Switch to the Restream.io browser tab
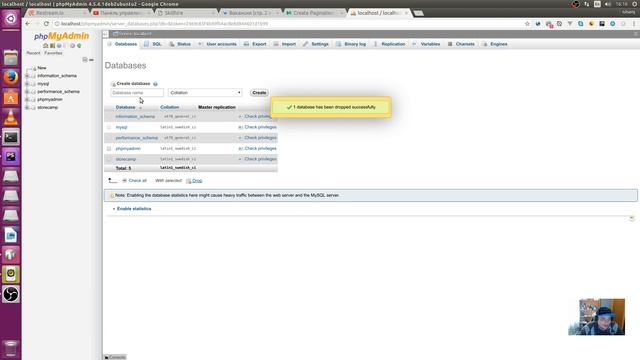Viewport: 640px width, 360px height. coord(57,13)
